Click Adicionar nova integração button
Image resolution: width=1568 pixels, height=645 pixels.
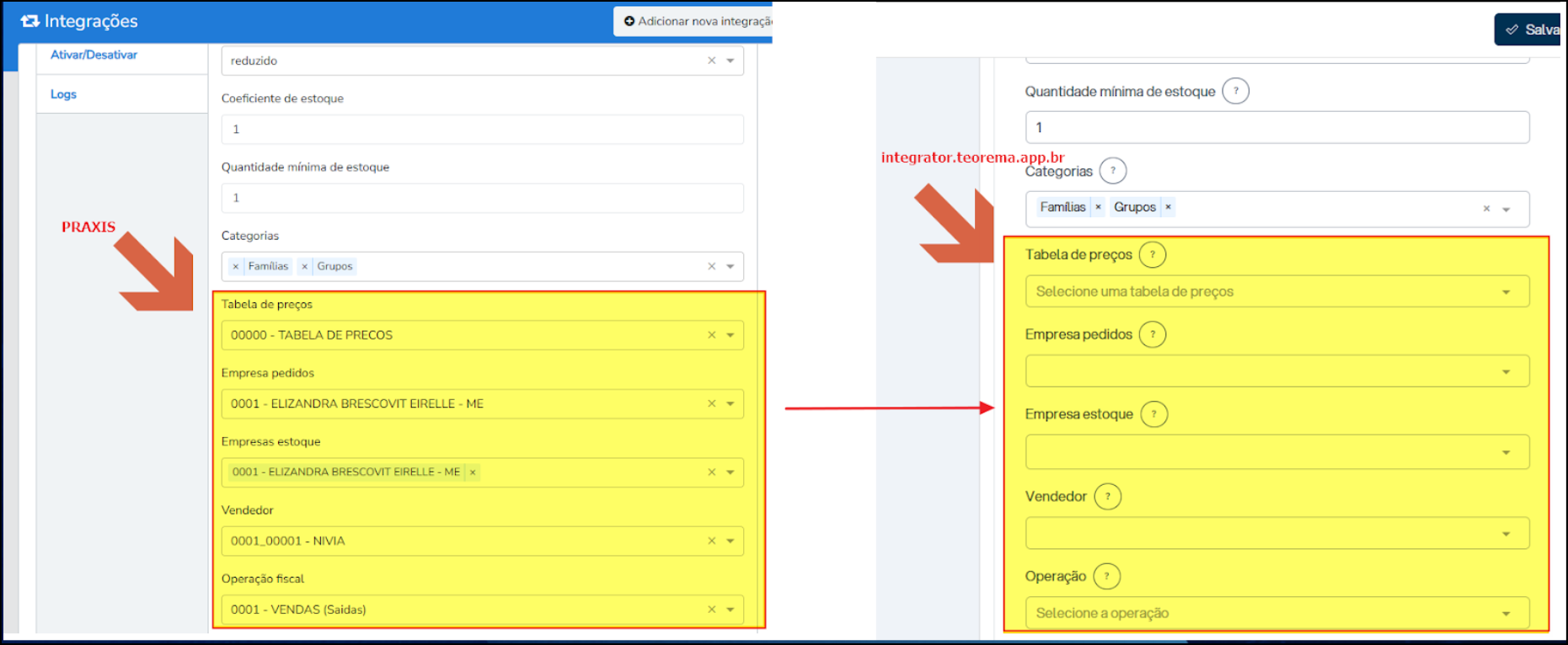[695, 21]
